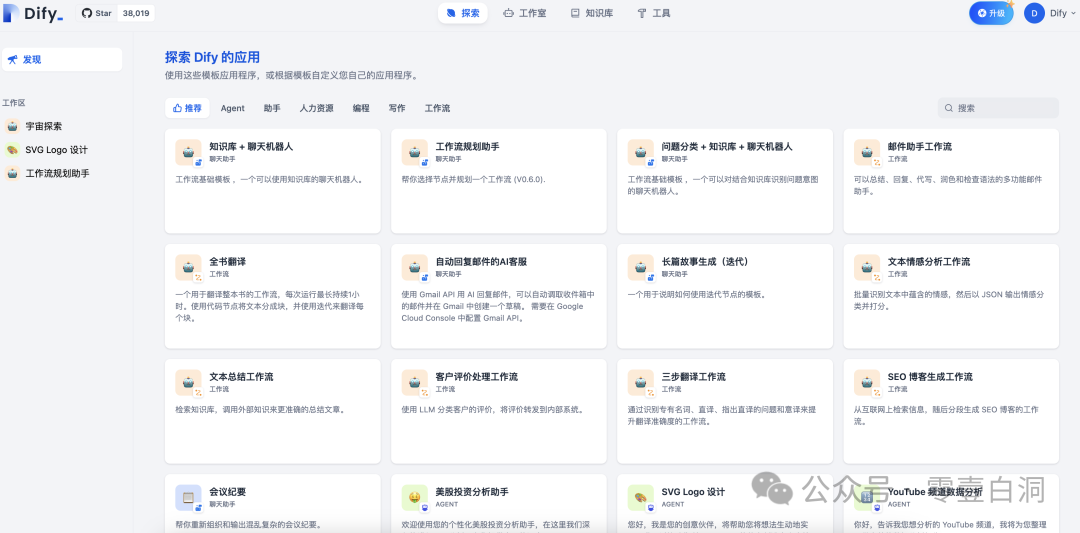Click the 自动回复邮件的AI客服 card icon
This screenshot has width=1080, height=533.
[x=415, y=267]
